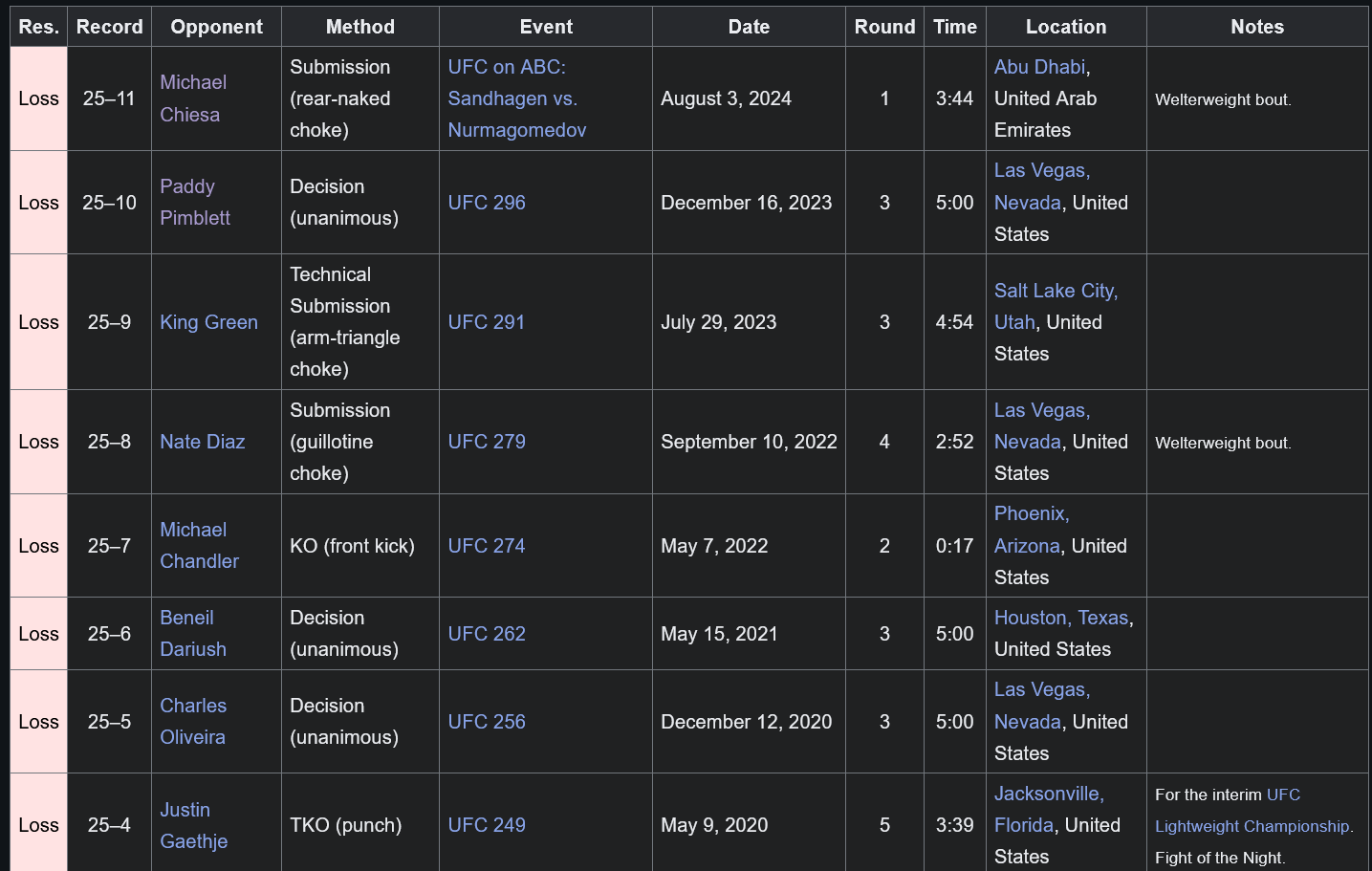The height and width of the screenshot is (871, 1372).
Task: Open UFC on ABC: Sandhagen vs. Nurmagomedov event
Action: tap(516, 98)
